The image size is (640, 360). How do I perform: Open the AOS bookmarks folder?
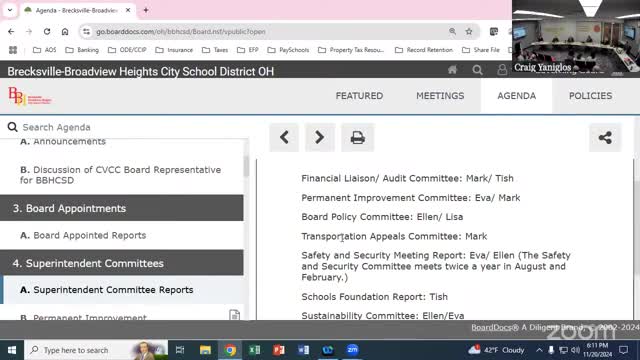(44, 50)
